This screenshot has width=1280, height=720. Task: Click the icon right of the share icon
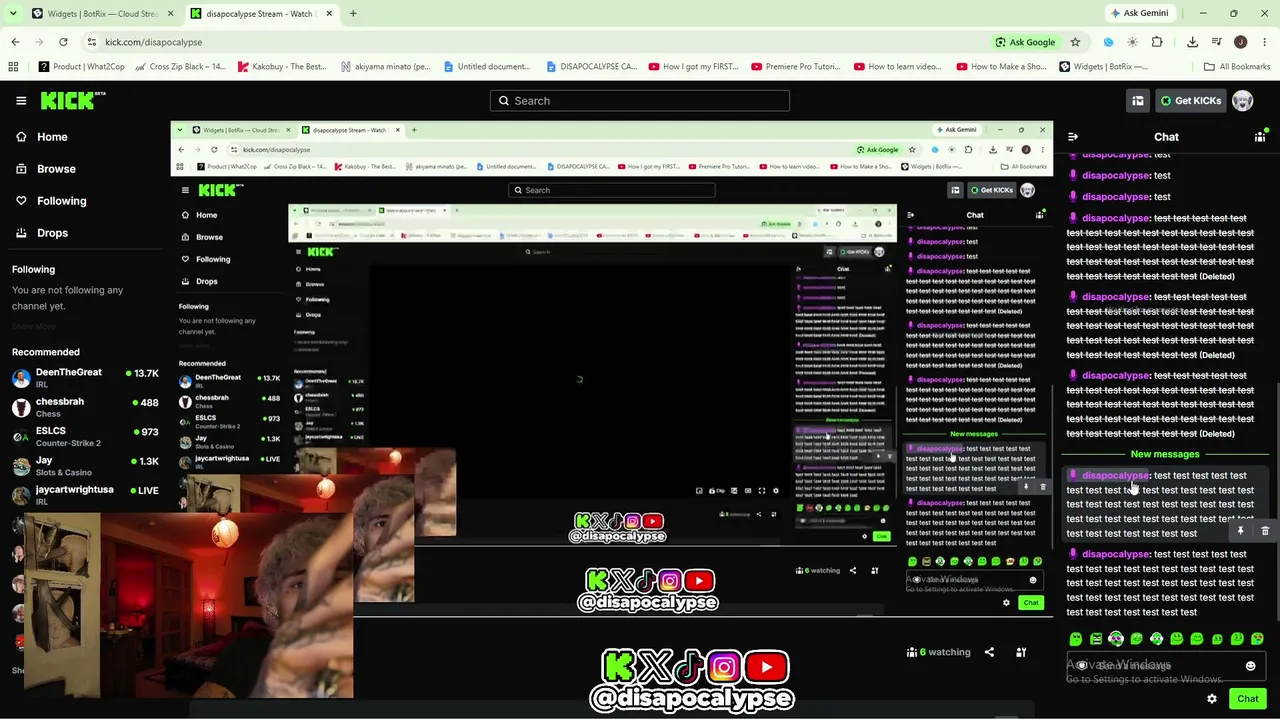(x=1021, y=652)
